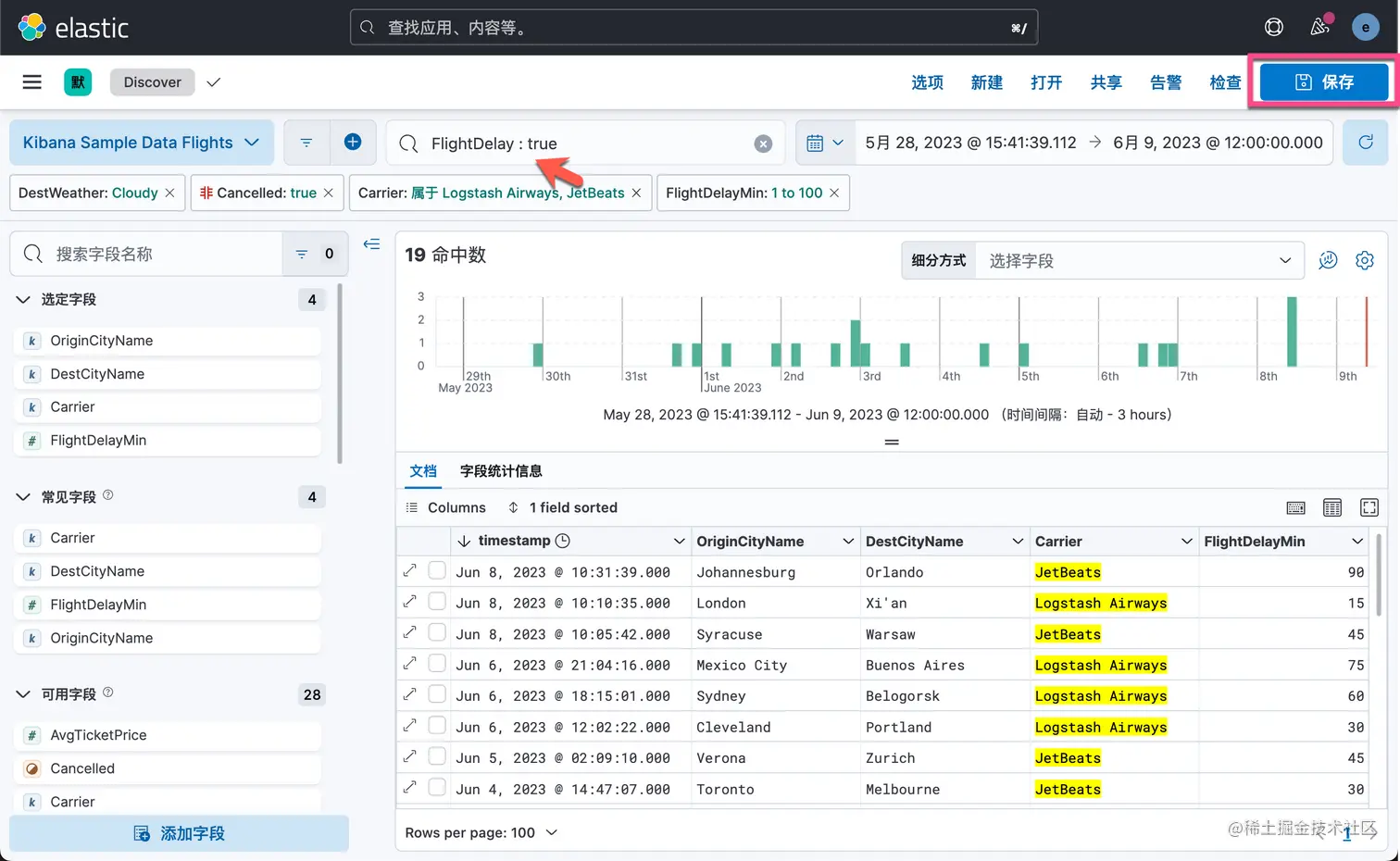Switch to the 文档 tab

click(x=423, y=471)
